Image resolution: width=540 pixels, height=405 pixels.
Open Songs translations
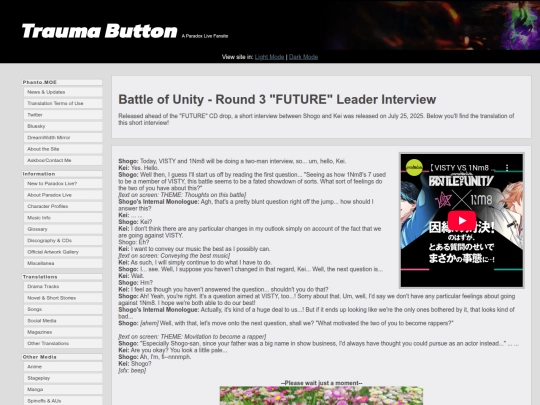click(x=63, y=309)
